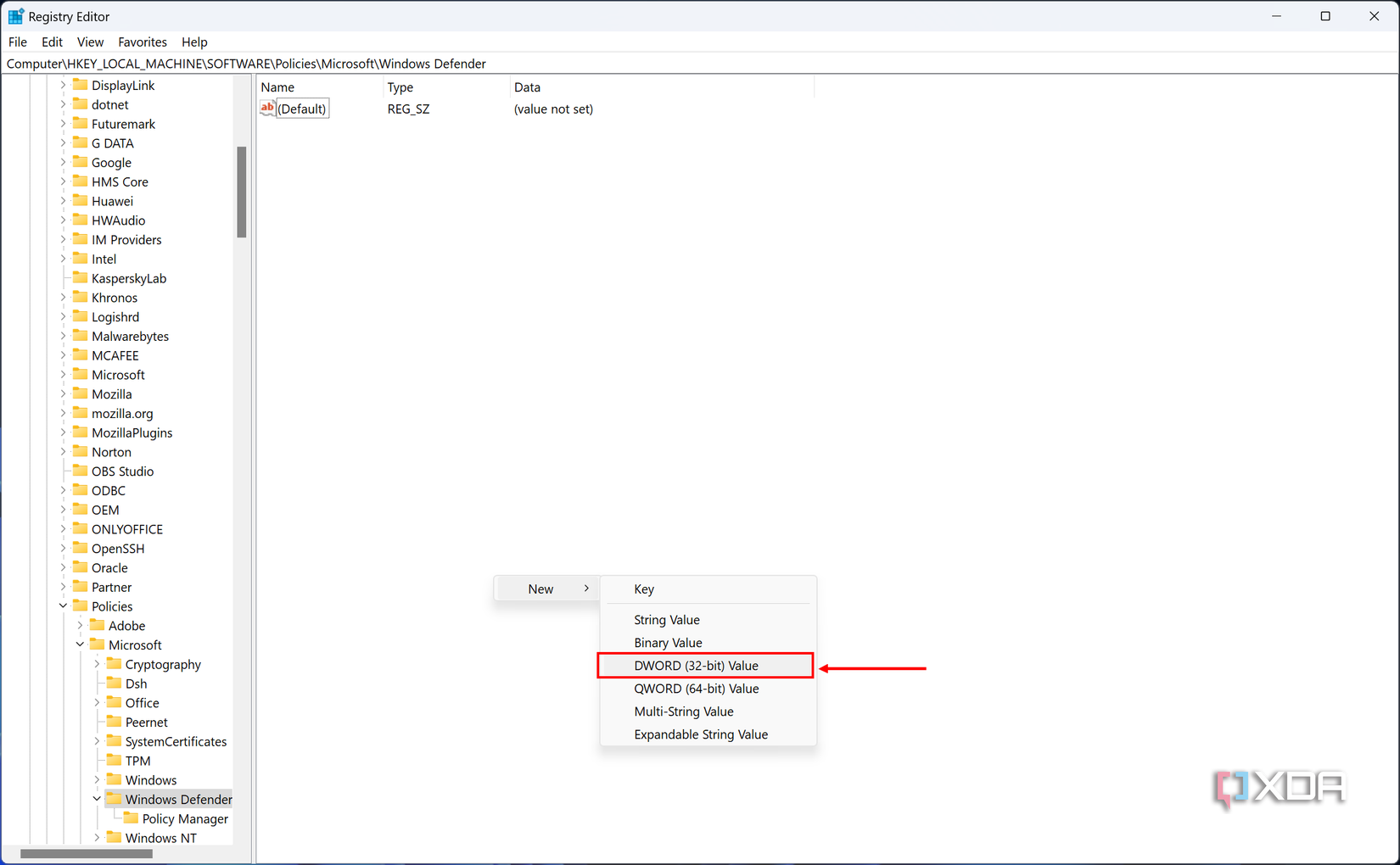Open the Favorites menu
1400x865 pixels.
click(x=143, y=42)
